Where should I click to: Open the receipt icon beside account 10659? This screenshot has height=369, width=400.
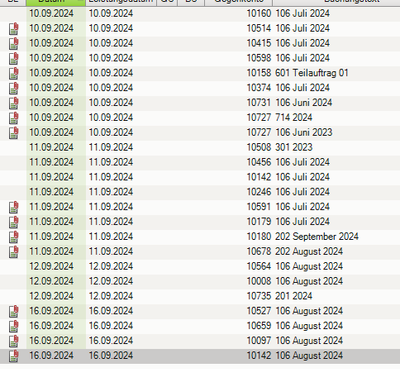pos(14,326)
